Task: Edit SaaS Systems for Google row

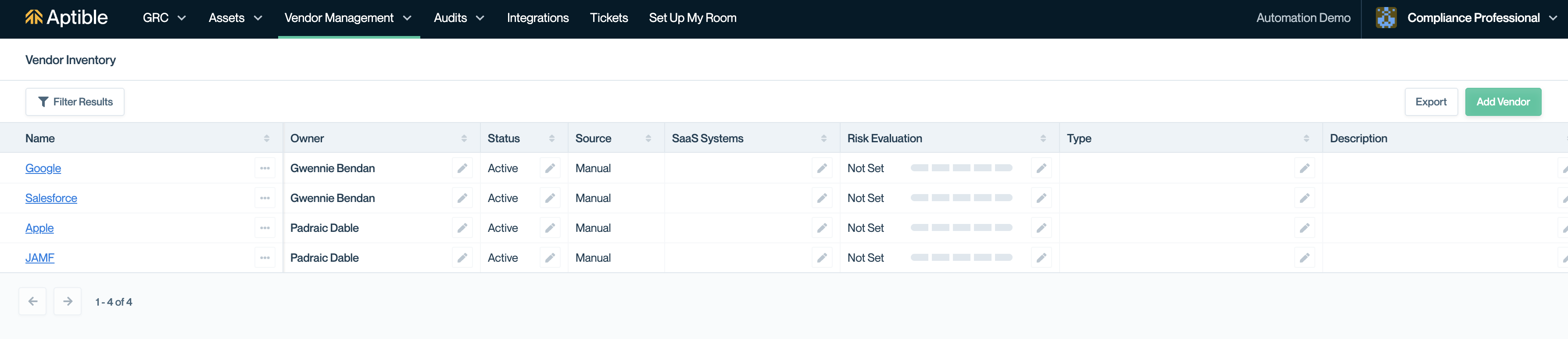Action: [x=822, y=168]
